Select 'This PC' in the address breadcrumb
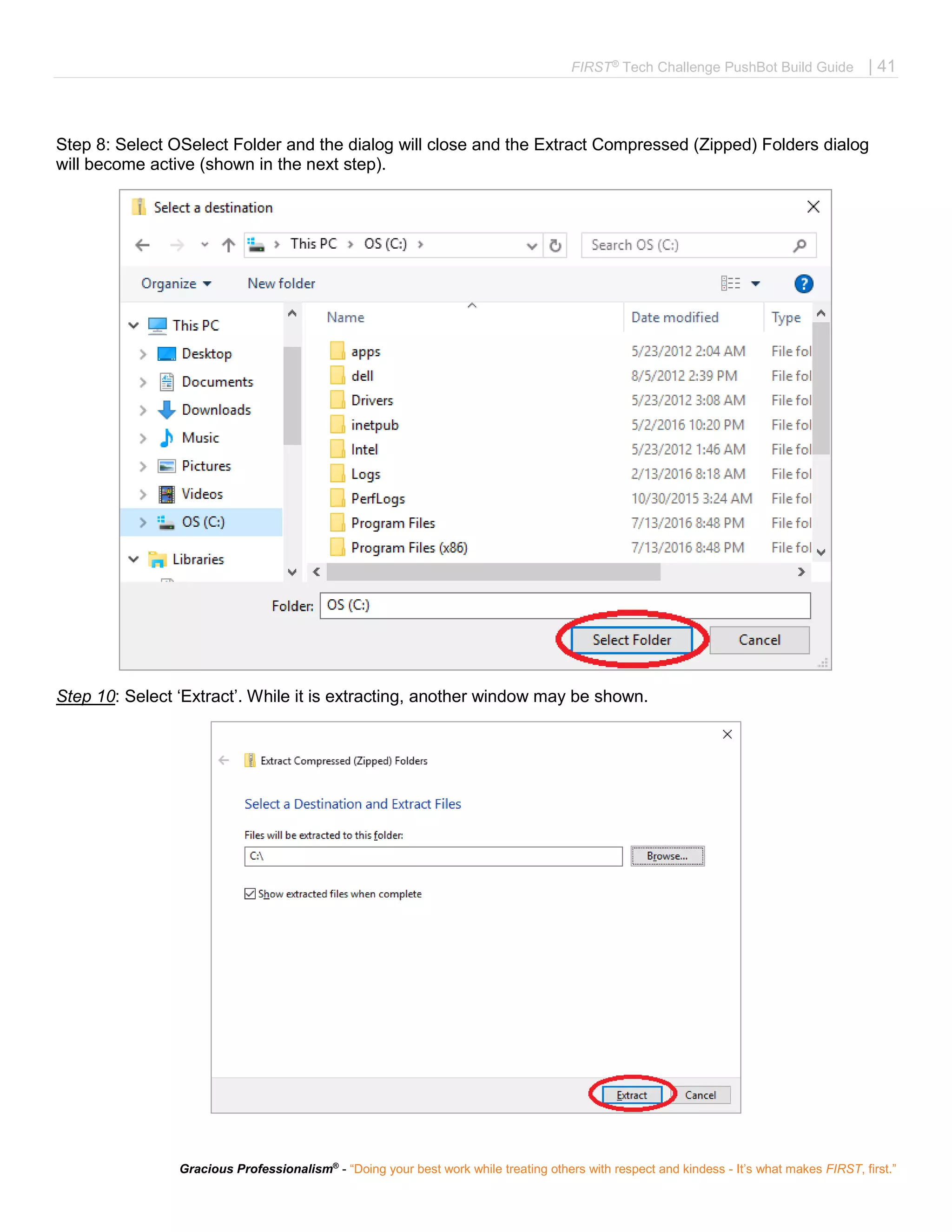 tap(314, 244)
